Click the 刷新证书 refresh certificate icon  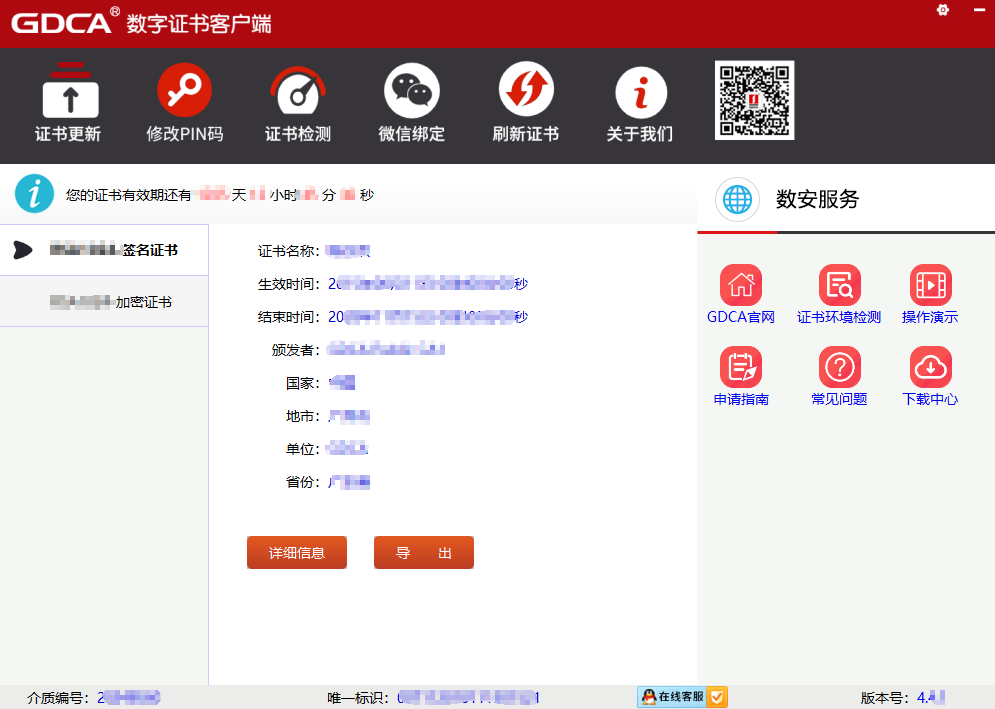pyautogui.click(x=526, y=93)
